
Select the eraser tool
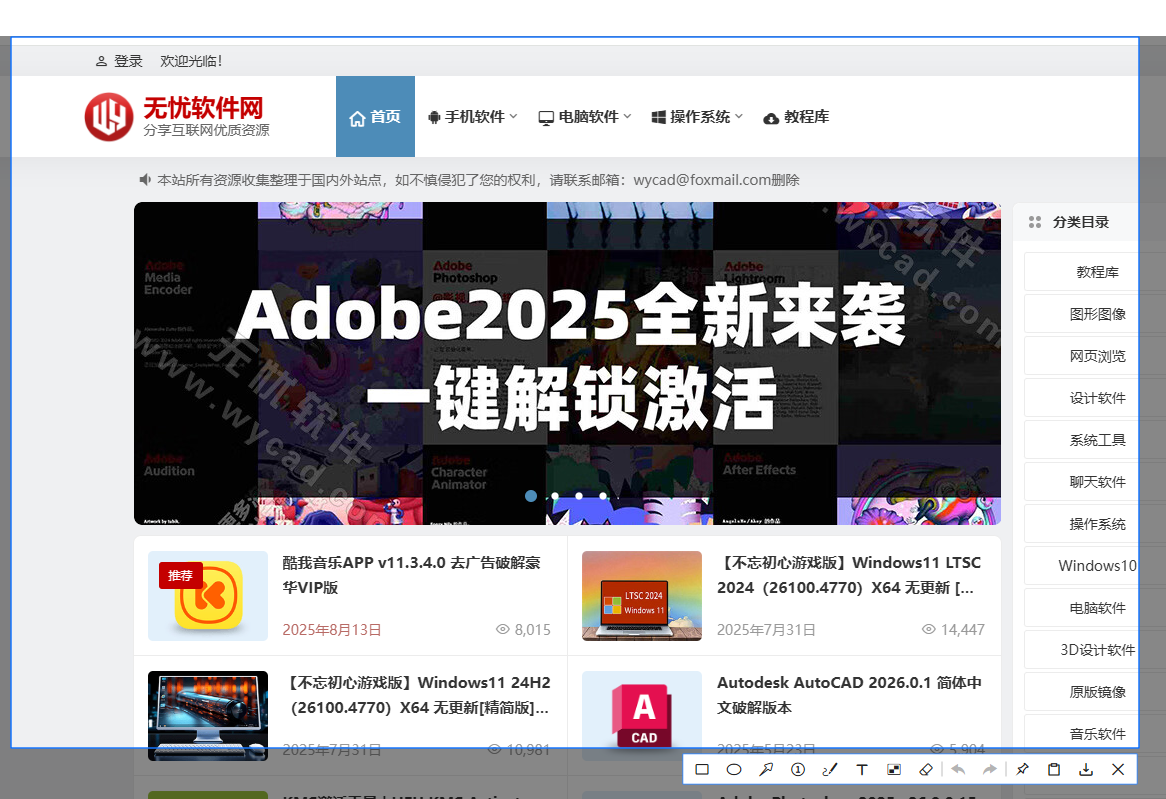click(925, 769)
